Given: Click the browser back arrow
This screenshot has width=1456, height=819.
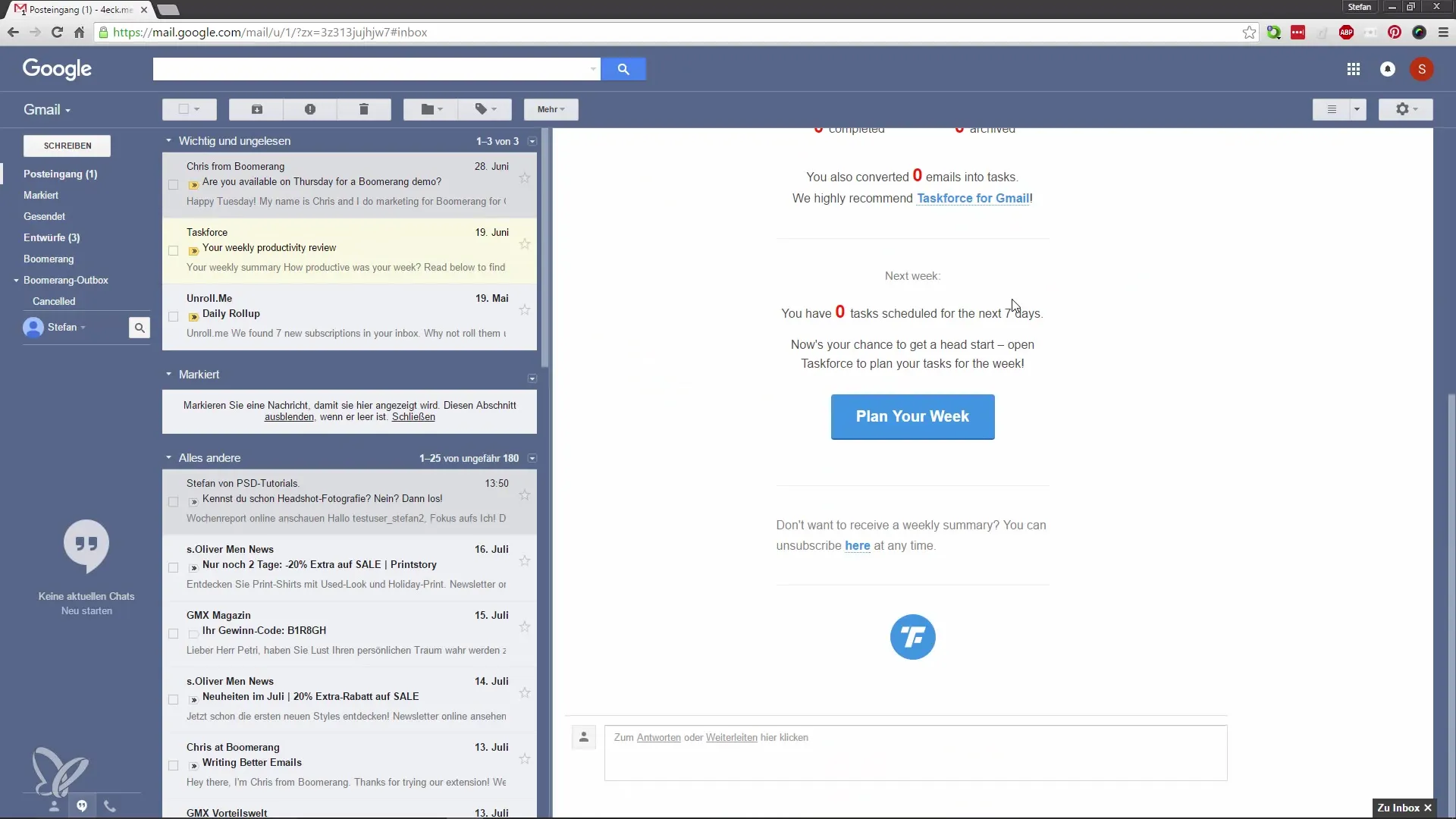Looking at the screenshot, I should pyautogui.click(x=13, y=33).
